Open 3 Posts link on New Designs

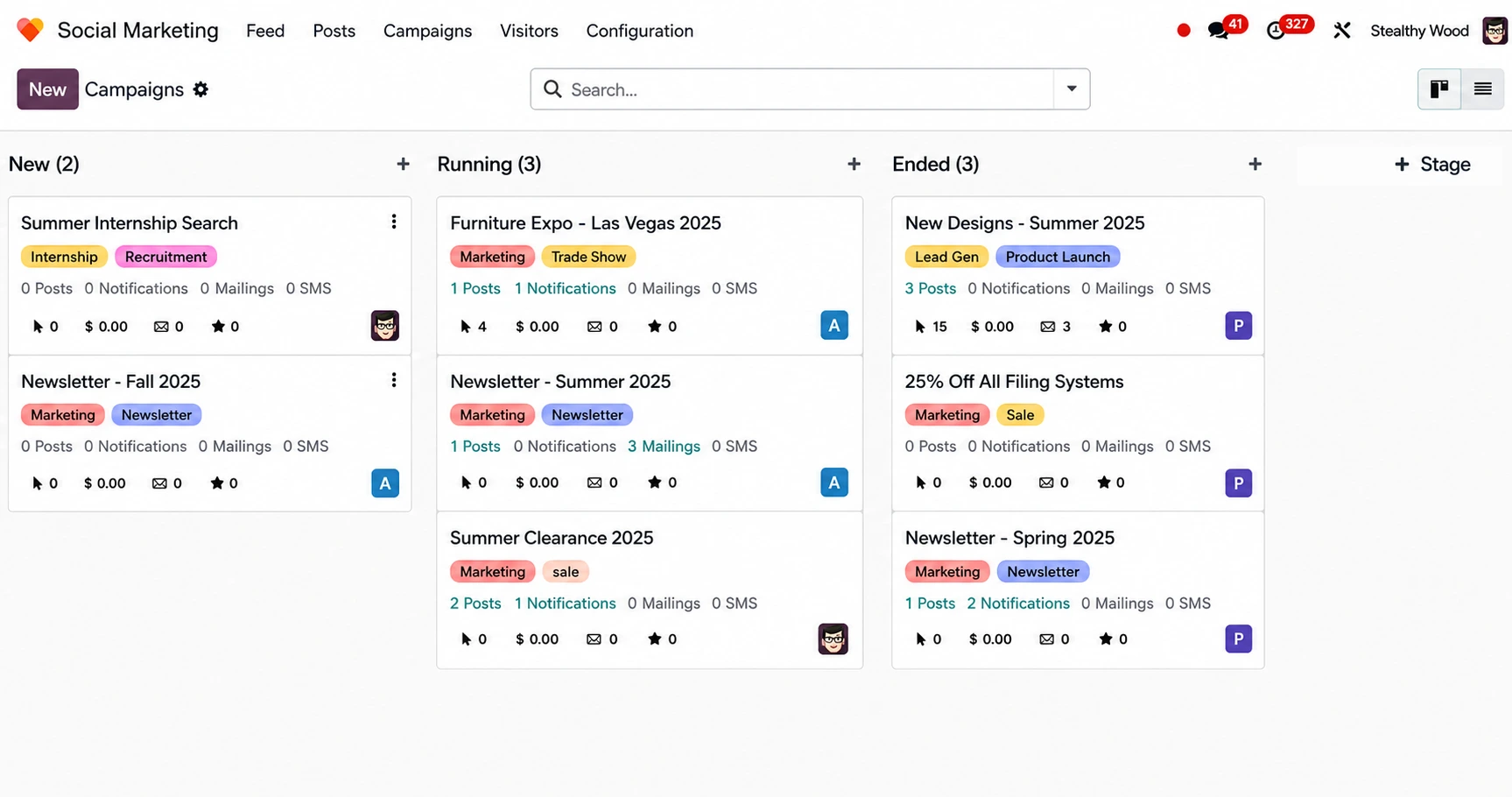pos(931,288)
